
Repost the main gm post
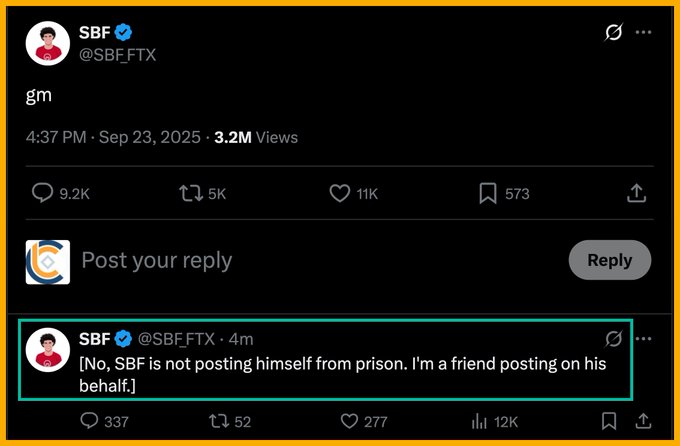[x=190, y=194]
